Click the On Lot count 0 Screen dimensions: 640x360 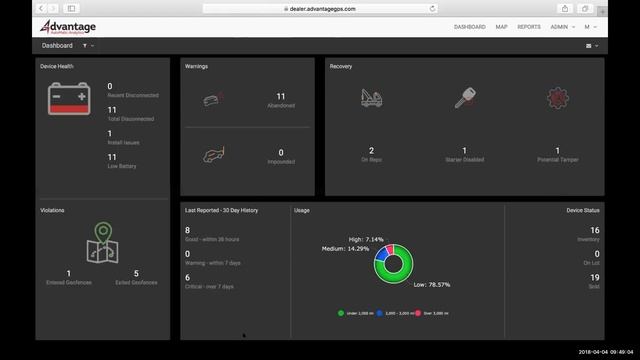tap(597, 254)
